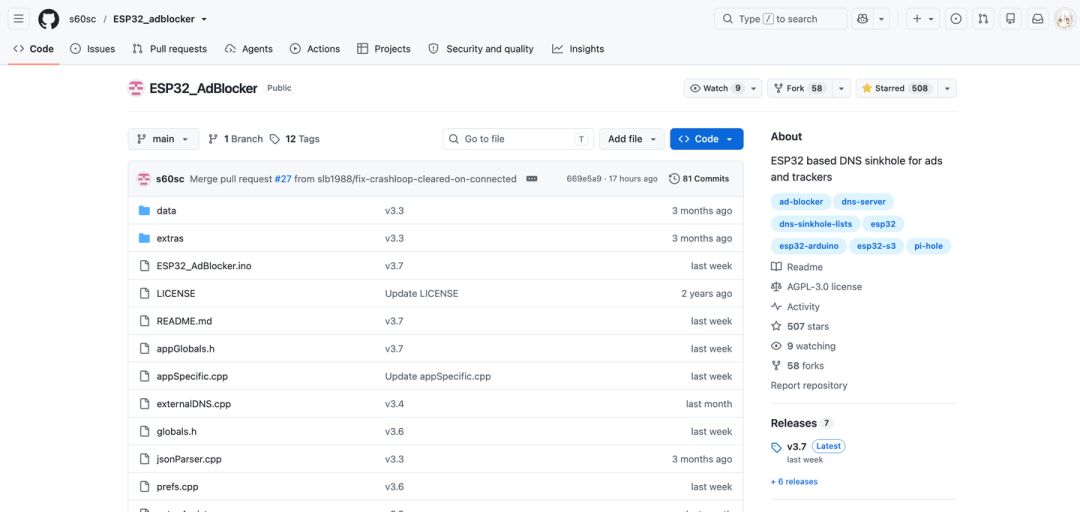Click the data folder icon
Image resolution: width=1080 pixels, height=512 pixels.
point(145,211)
